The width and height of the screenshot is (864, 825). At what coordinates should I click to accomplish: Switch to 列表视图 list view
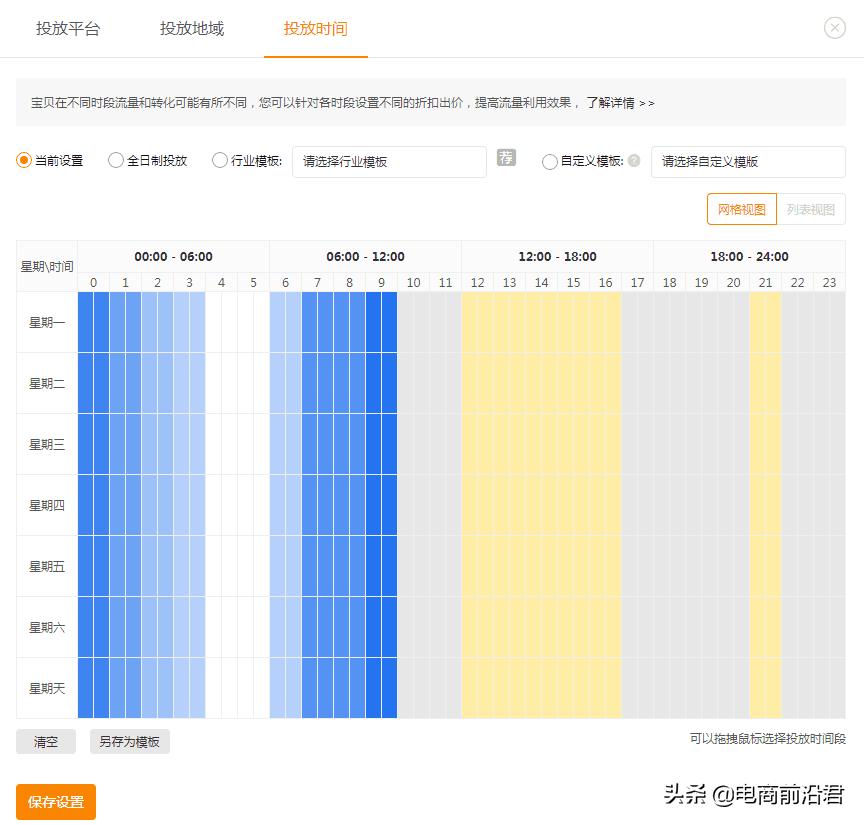(811, 209)
